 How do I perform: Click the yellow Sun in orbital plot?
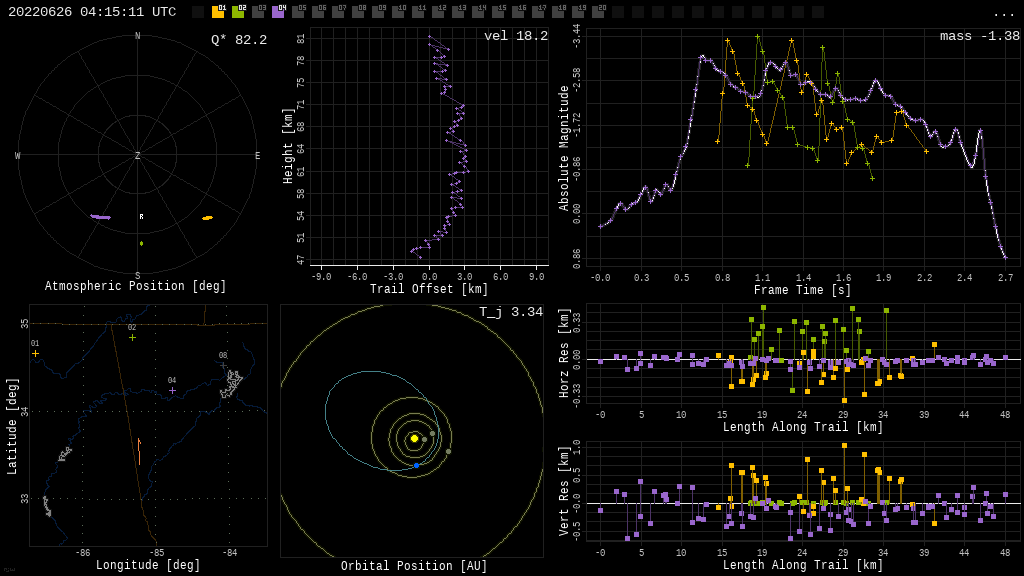pyautogui.click(x=414, y=438)
